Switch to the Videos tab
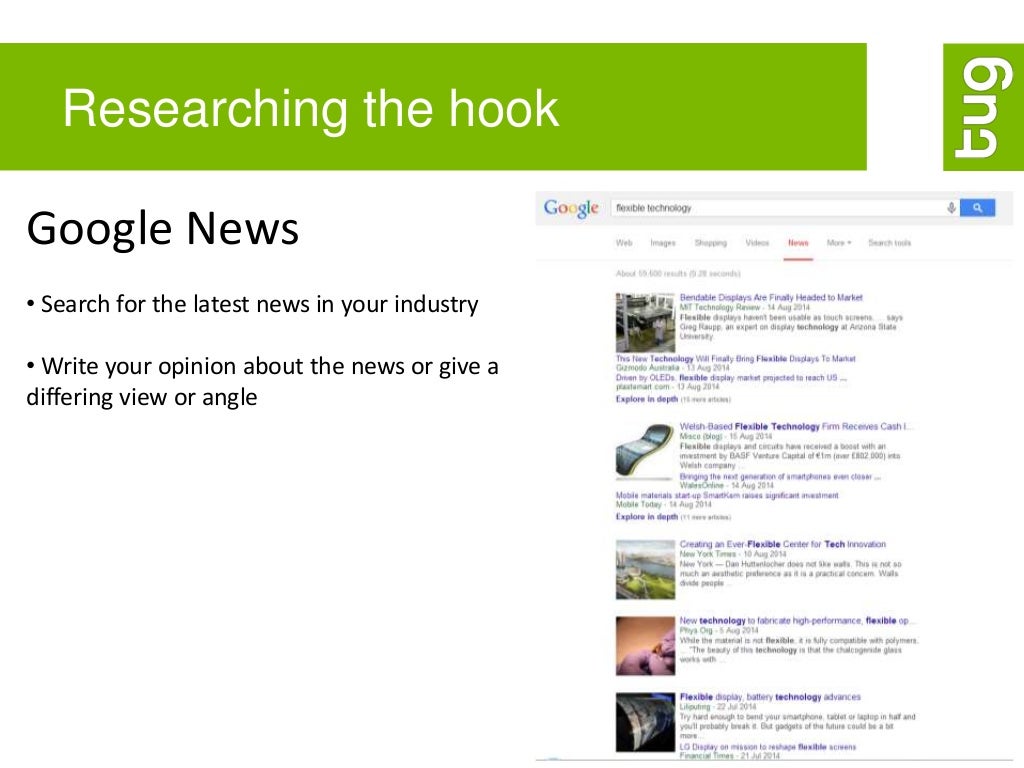Screen dimensions: 1024x768 pyautogui.click(x=758, y=243)
